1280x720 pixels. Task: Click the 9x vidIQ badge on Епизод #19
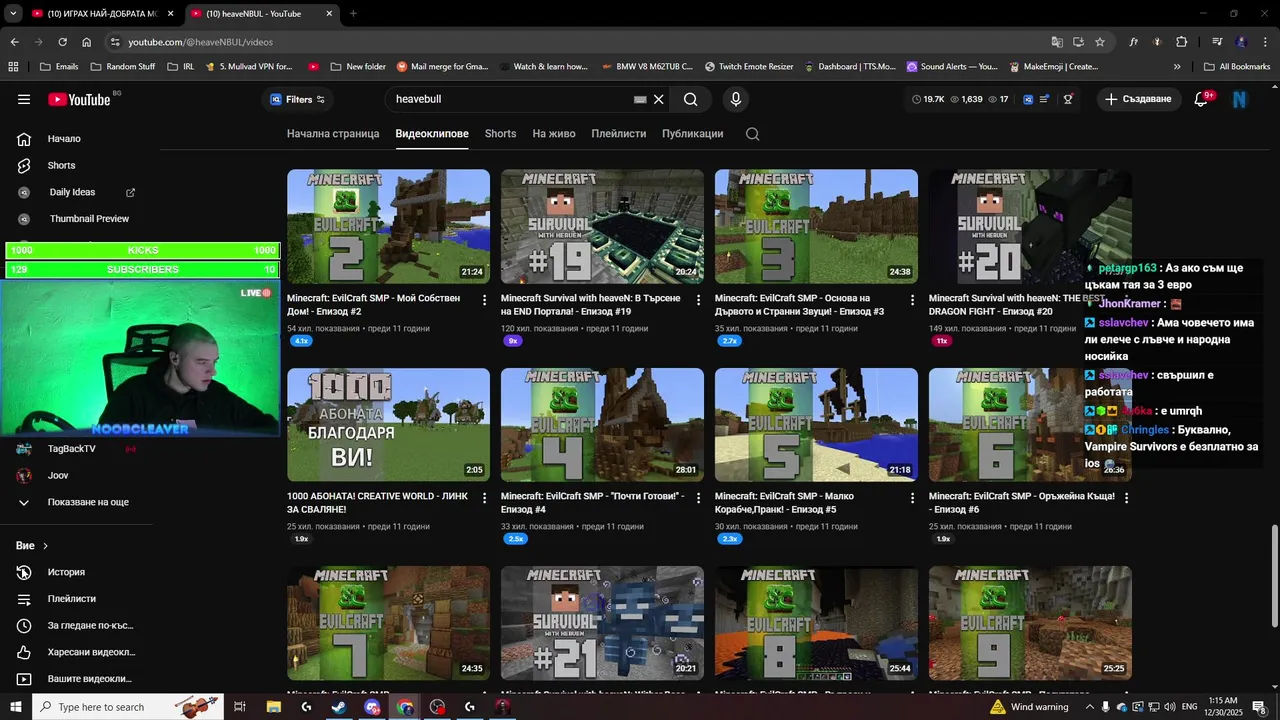point(513,341)
